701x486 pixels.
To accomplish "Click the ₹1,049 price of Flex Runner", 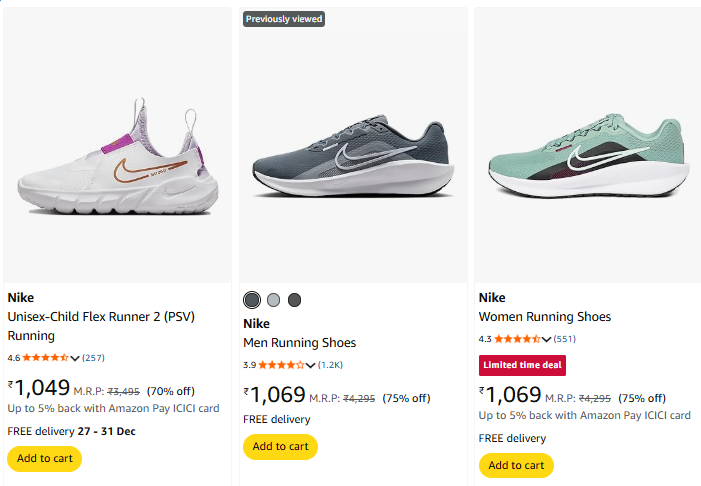I will 40,388.
